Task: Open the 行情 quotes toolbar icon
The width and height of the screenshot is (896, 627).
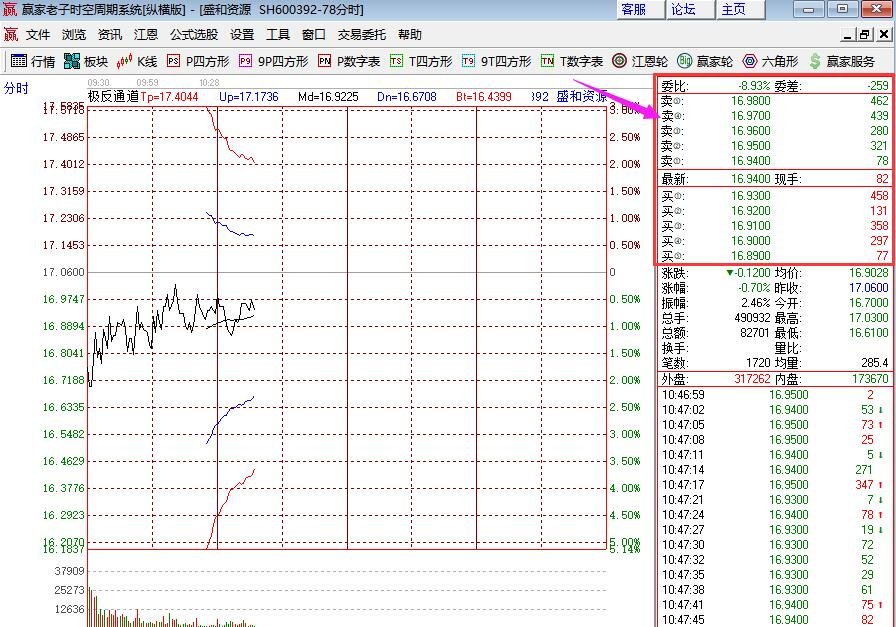Action: click(33, 61)
